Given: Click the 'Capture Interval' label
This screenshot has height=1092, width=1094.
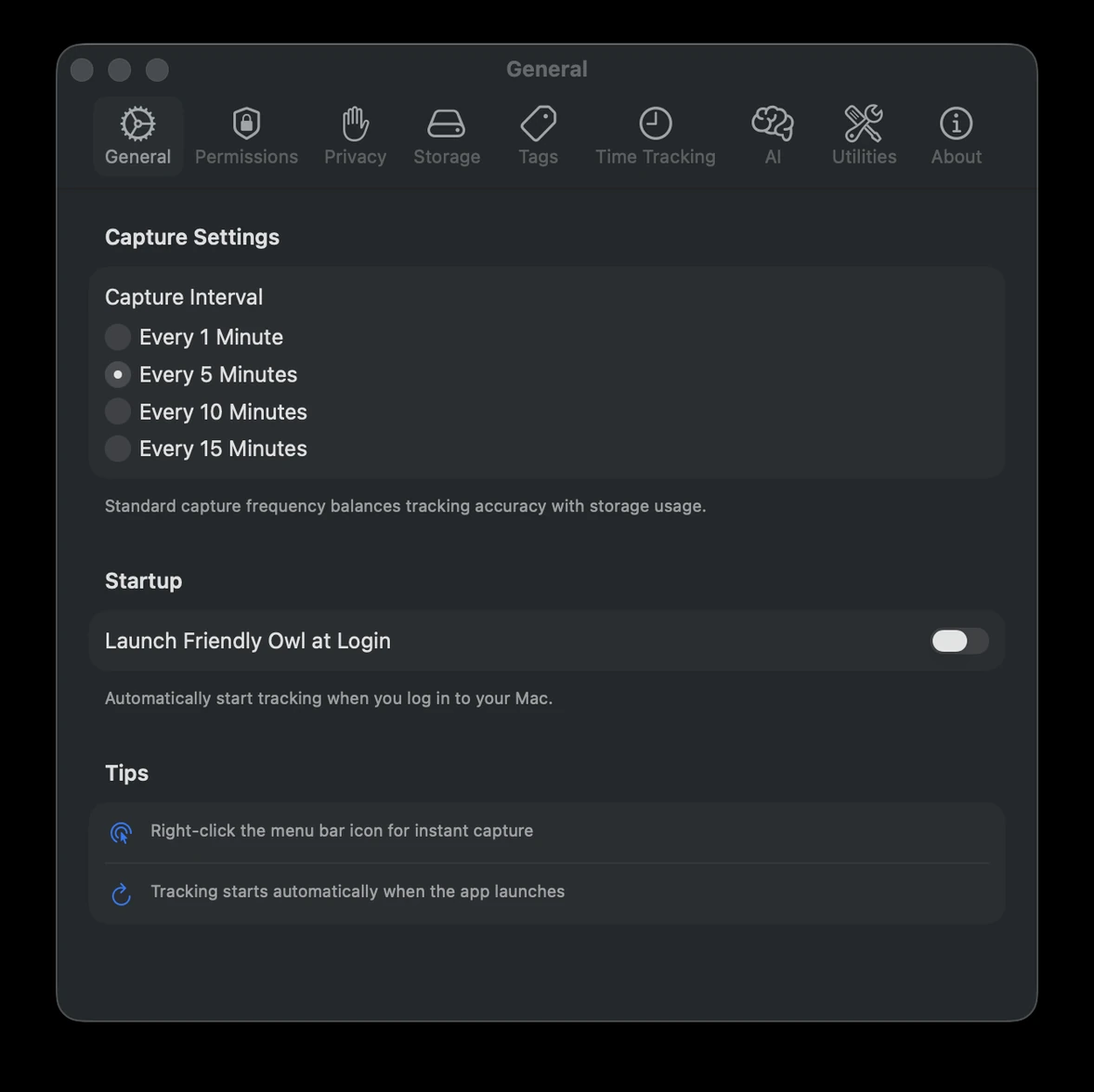Looking at the screenshot, I should [x=184, y=297].
